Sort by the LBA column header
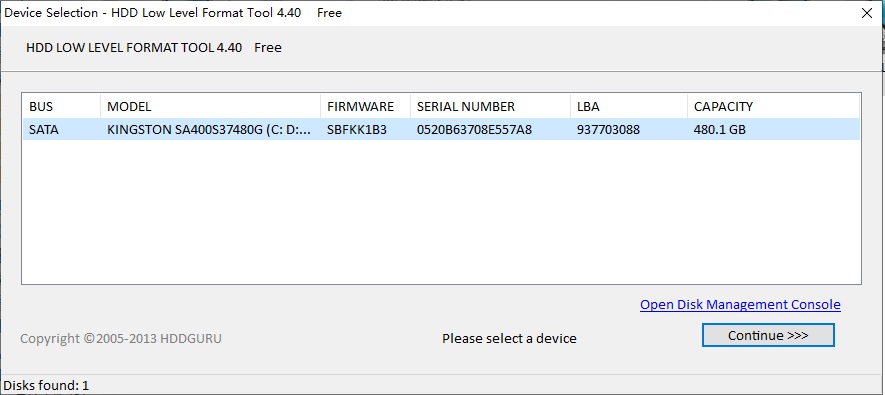The height and width of the screenshot is (395, 885). tap(629, 106)
